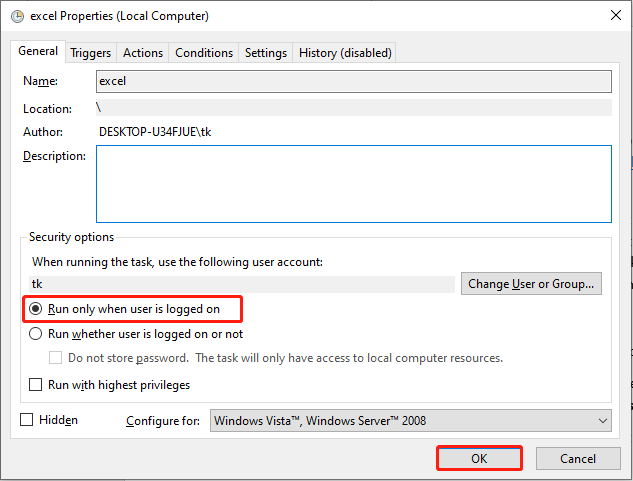
Task: Open the Configure for dropdown
Action: click(x=411, y=420)
